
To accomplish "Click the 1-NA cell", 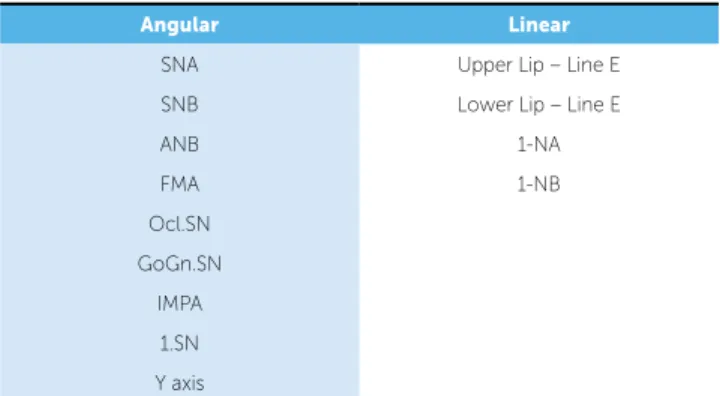I will coord(539,144).
